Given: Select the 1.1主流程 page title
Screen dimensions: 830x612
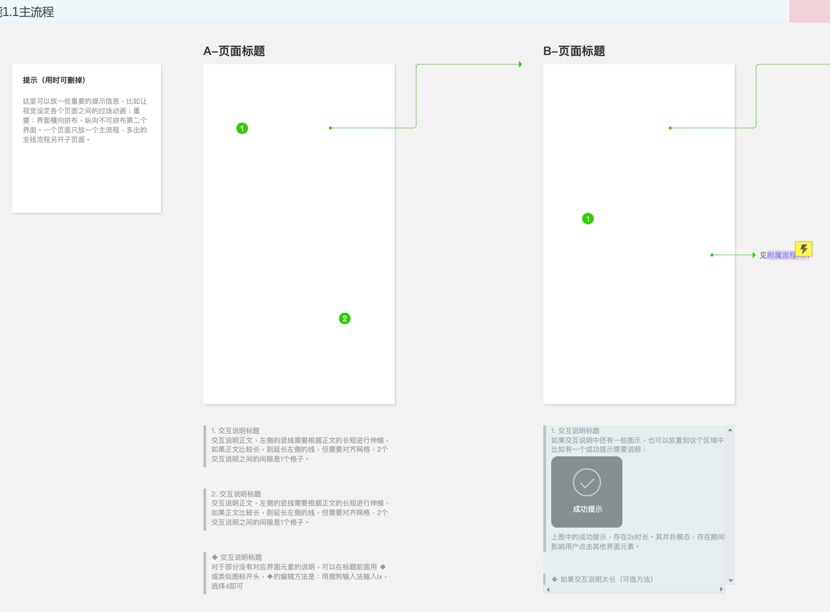Looking at the screenshot, I should point(28,12).
